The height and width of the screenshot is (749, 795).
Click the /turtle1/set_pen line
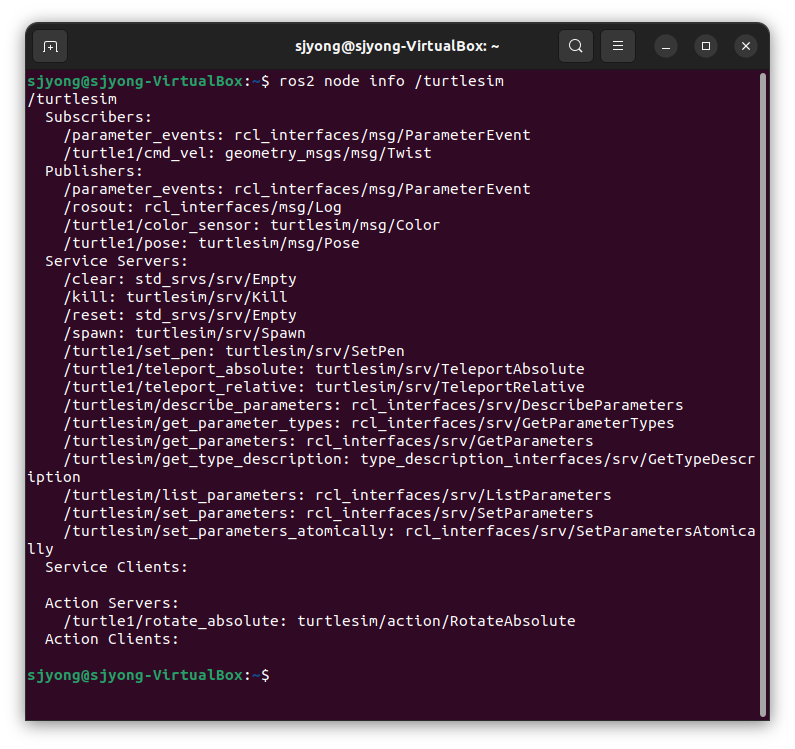coord(234,351)
